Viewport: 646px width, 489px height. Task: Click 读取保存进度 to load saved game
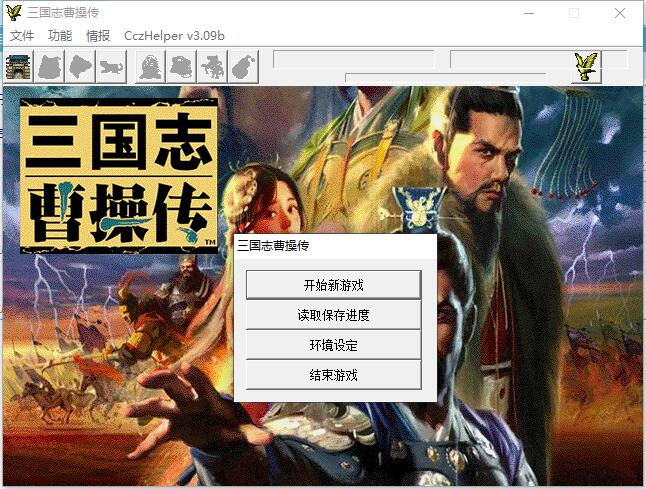point(333,315)
